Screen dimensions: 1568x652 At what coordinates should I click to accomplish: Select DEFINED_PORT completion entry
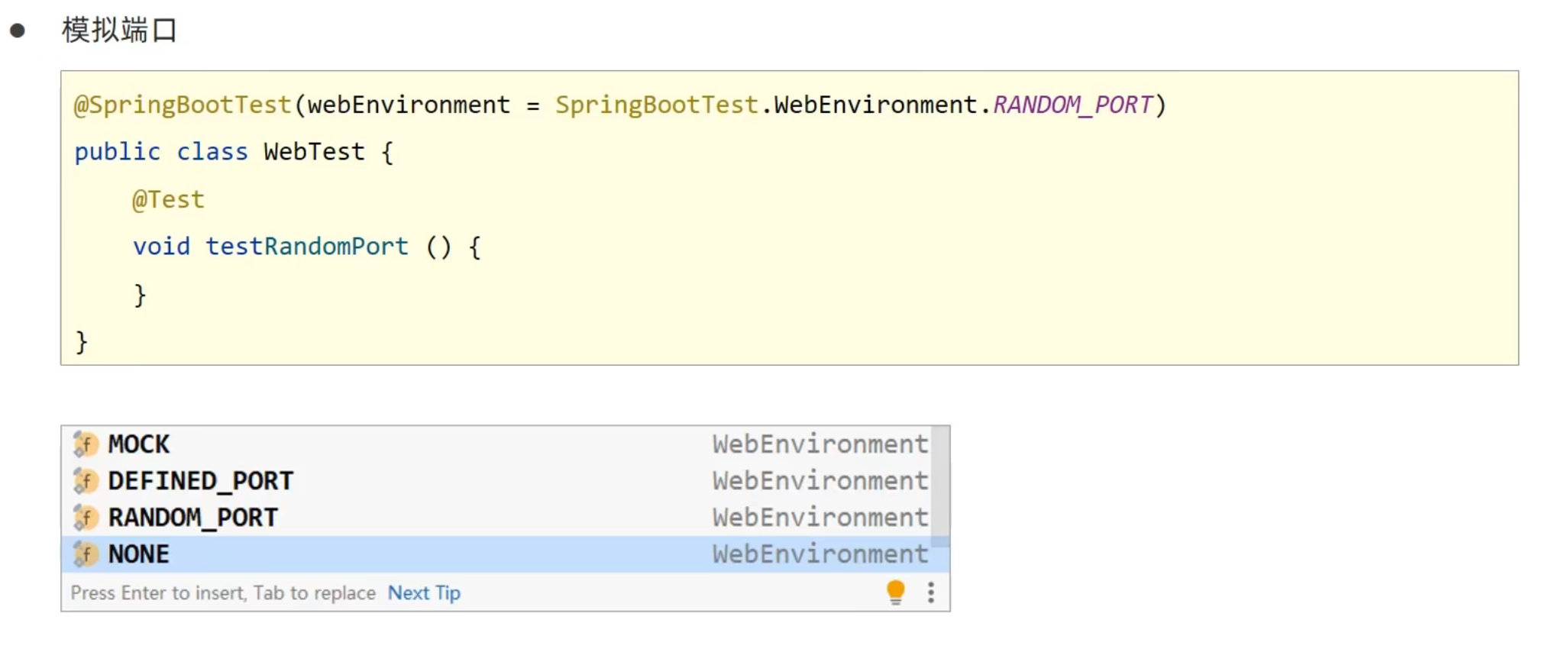point(496,481)
